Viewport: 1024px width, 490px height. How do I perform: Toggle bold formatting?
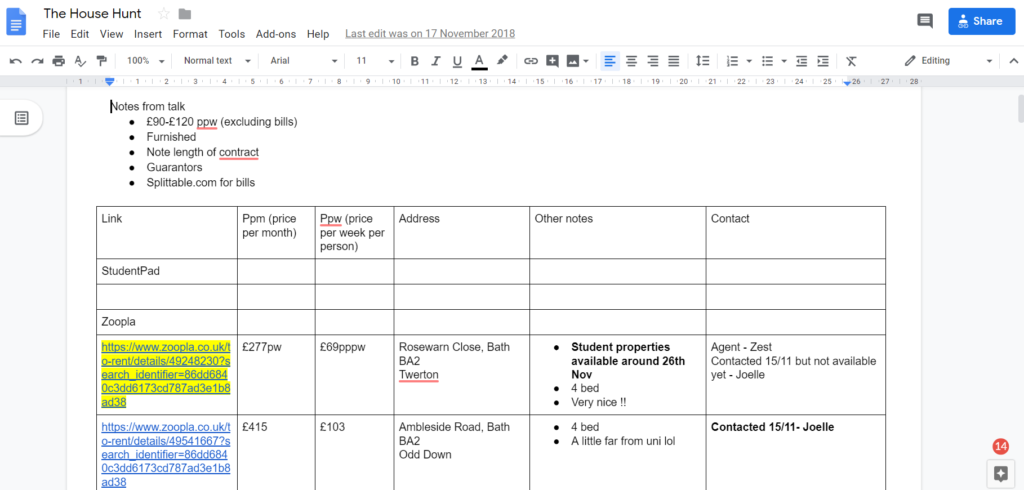pyautogui.click(x=414, y=61)
